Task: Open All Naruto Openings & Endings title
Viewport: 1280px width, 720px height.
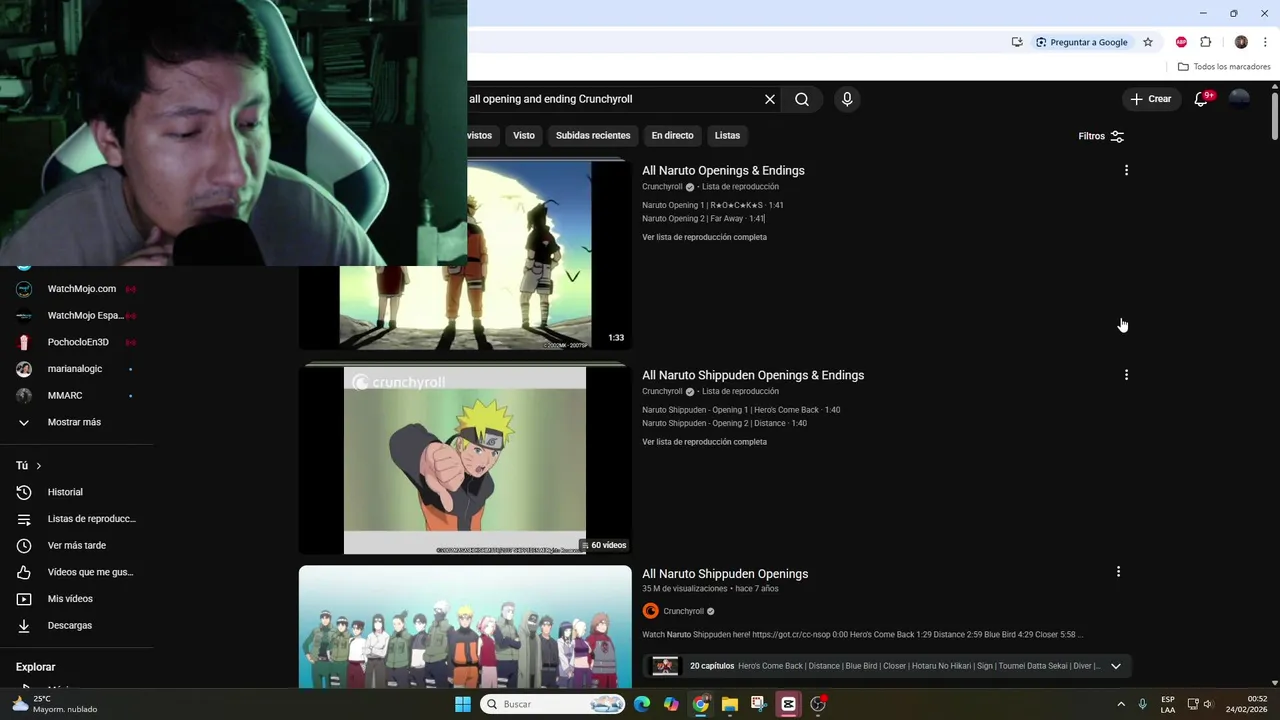Action: pos(723,170)
